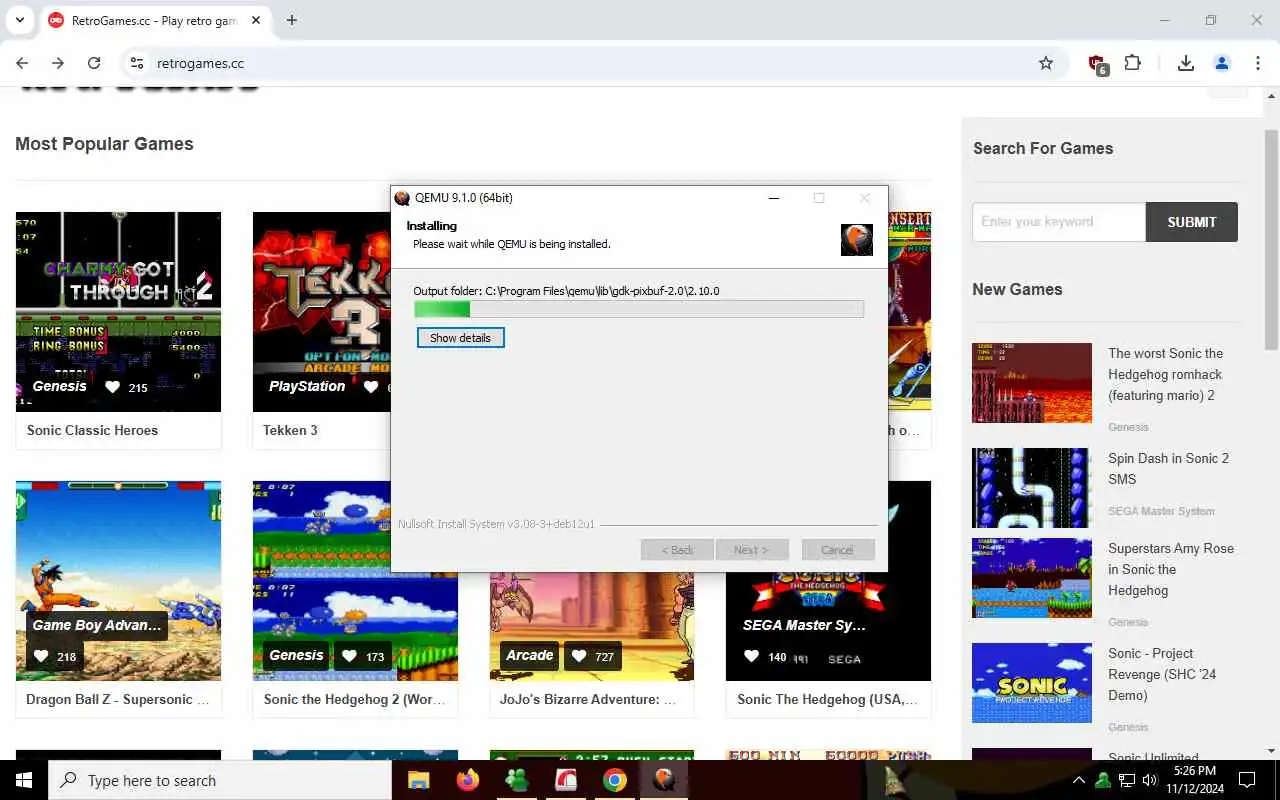Click the Game Boy Advance tag
Screen dimensions: 1280x800
point(97,625)
